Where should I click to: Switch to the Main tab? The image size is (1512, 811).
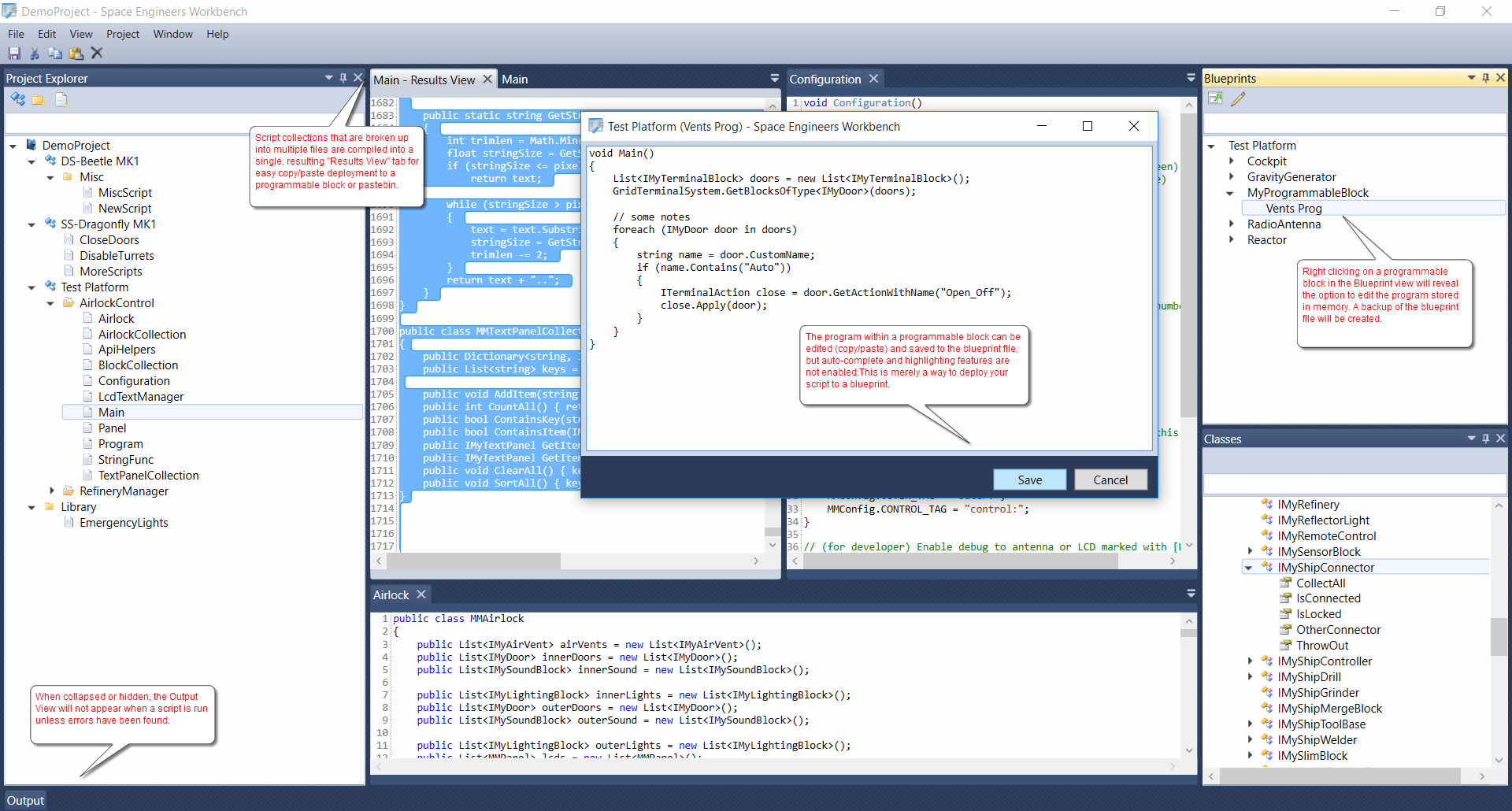pyautogui.click(x=515, y=79)
